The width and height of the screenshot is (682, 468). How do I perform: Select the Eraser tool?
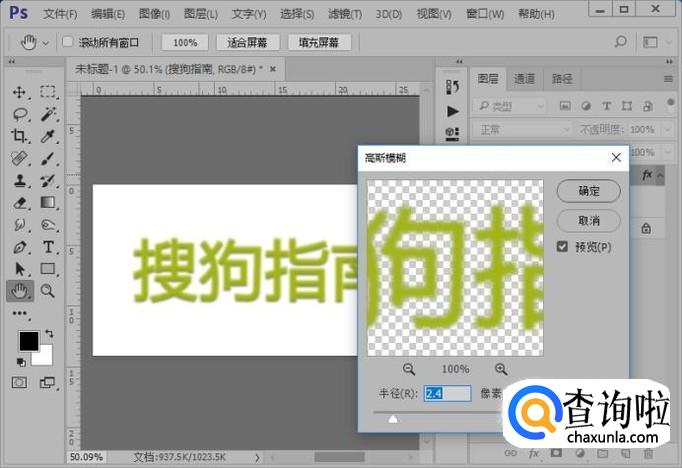pyautogui.click(x=19, y=203)
